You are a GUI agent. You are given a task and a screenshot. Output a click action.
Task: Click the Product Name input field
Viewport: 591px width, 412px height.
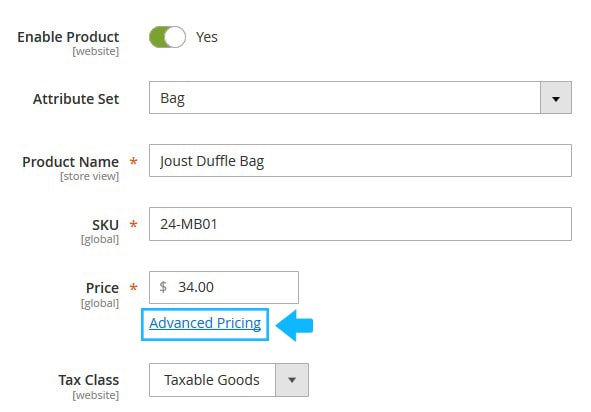(x=360, y=161)
